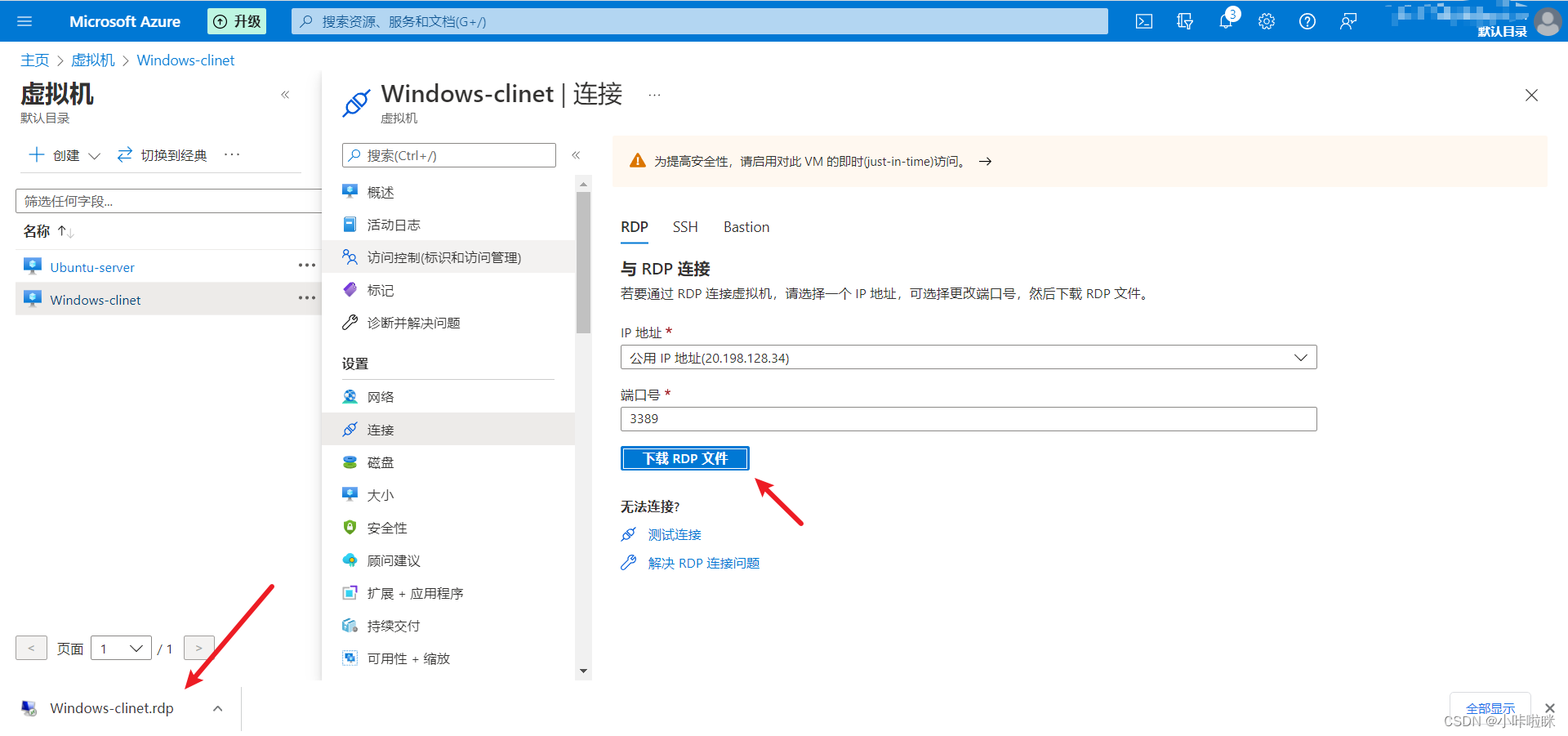Image resolution: width=1568 pixels, height=736 pixels.
Task: Click the 持续交付 icon
Action: (350, 625)
